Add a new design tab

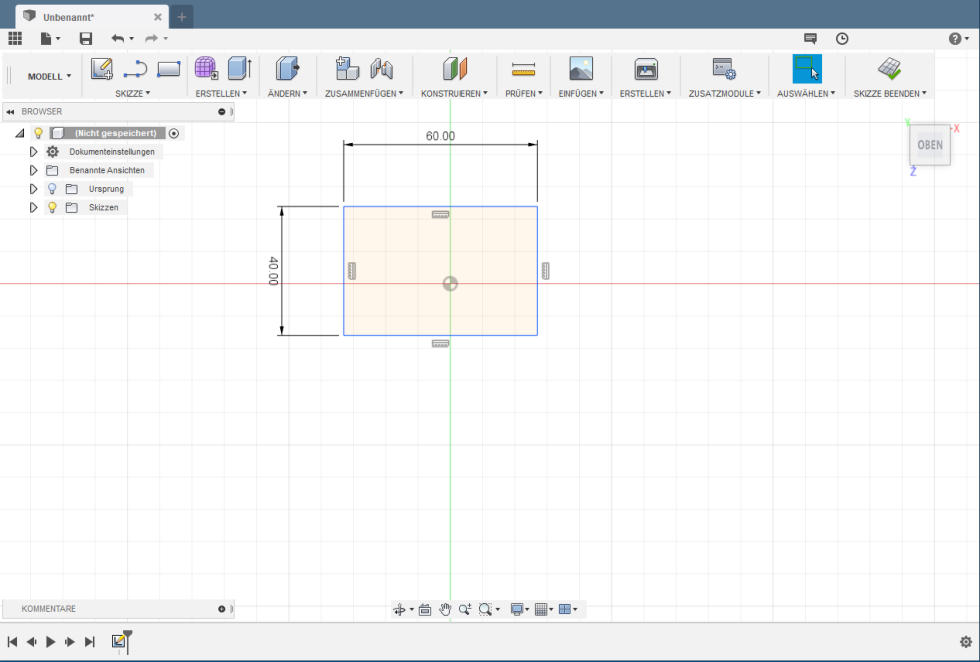click(181, 17)
